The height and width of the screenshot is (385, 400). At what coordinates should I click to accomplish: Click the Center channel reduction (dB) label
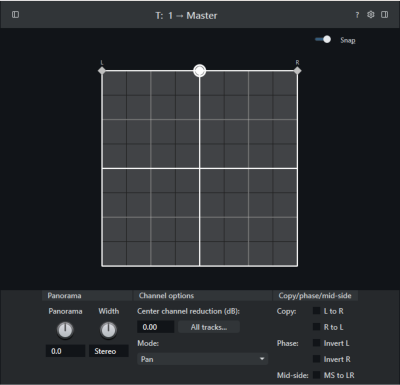tap(188, 311)
